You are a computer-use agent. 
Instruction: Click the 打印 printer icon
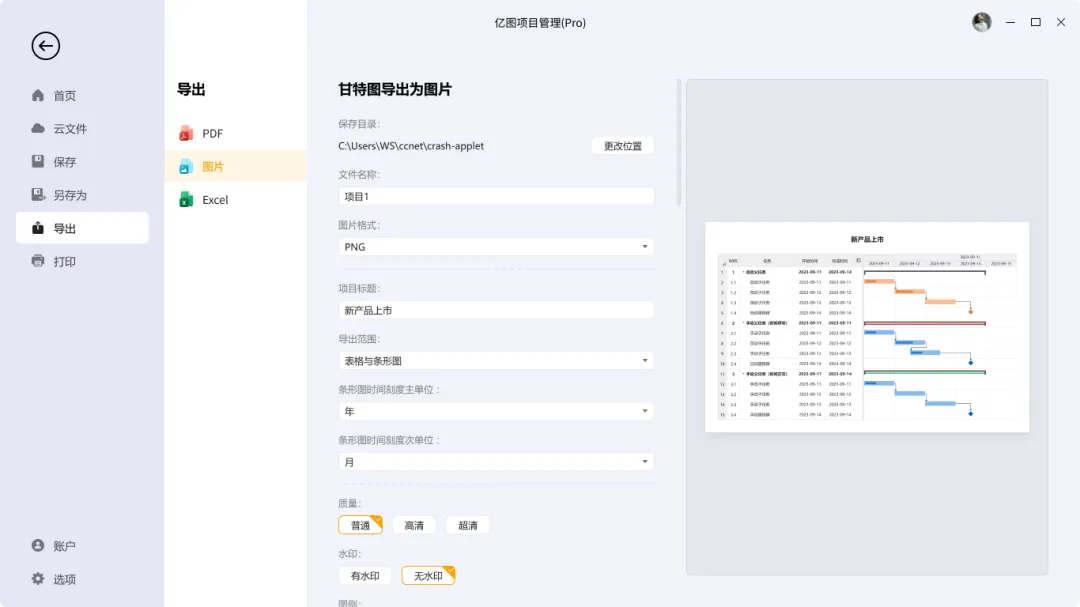click(x=38, y=261)
